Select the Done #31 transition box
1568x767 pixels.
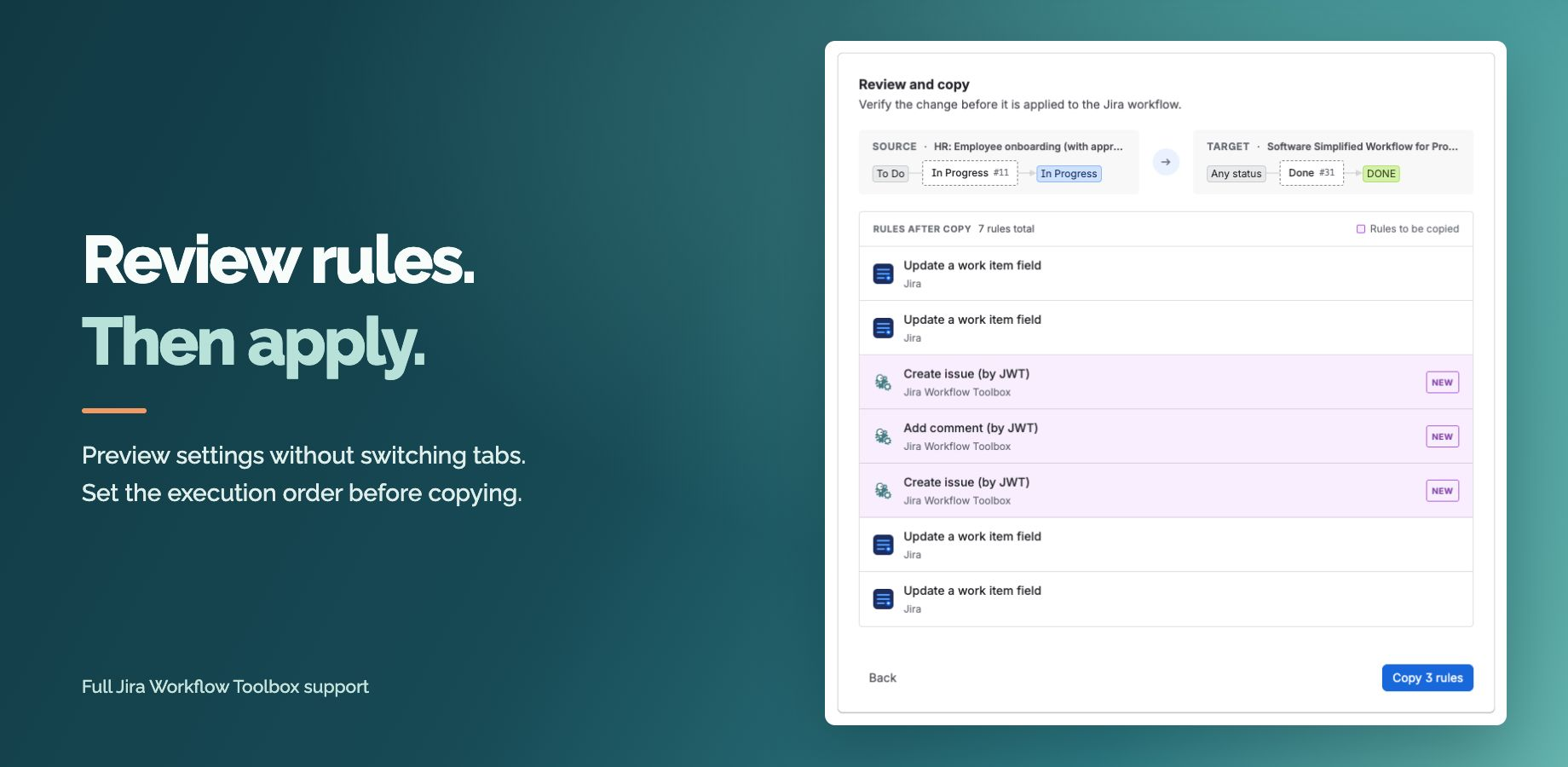coord(1311,173)
